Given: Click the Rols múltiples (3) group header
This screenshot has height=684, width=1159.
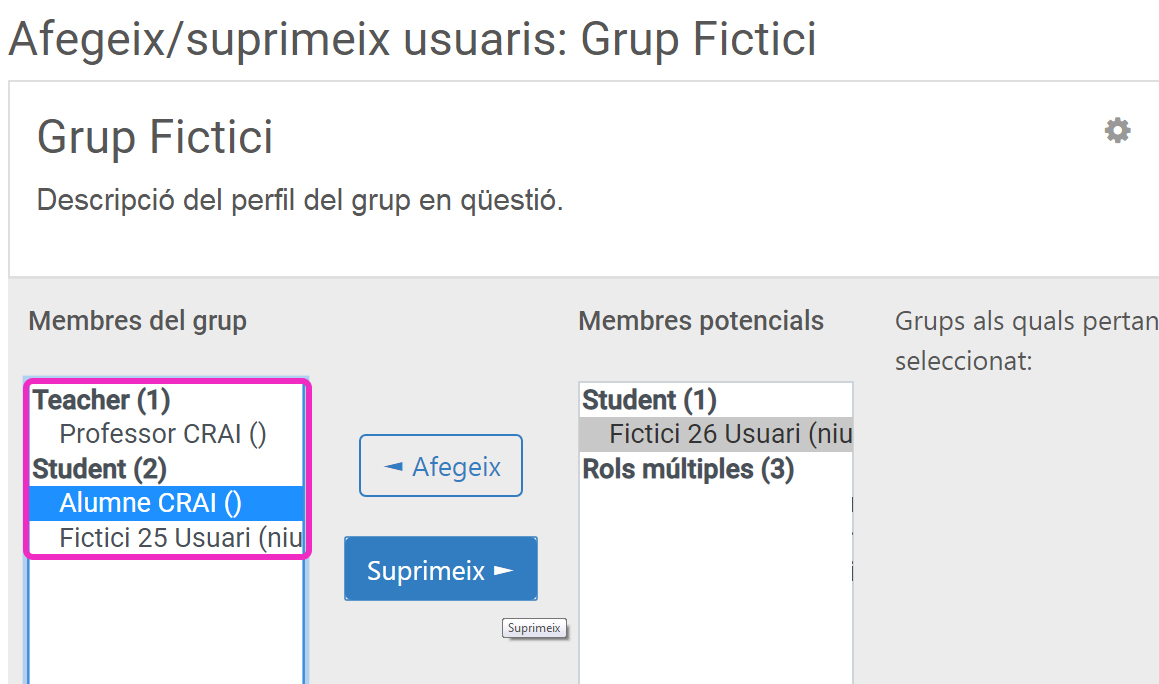Looking at the screenshot, I should tap(688, 469).
